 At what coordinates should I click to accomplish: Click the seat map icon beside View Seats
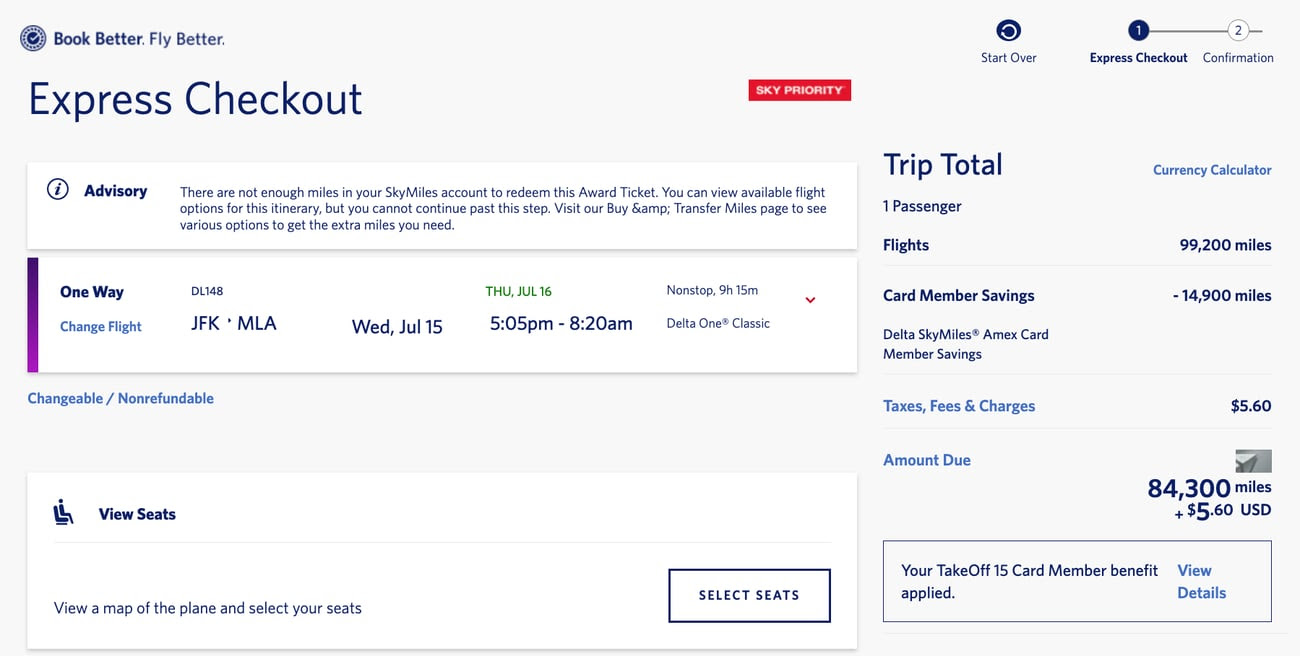[63, 511]
